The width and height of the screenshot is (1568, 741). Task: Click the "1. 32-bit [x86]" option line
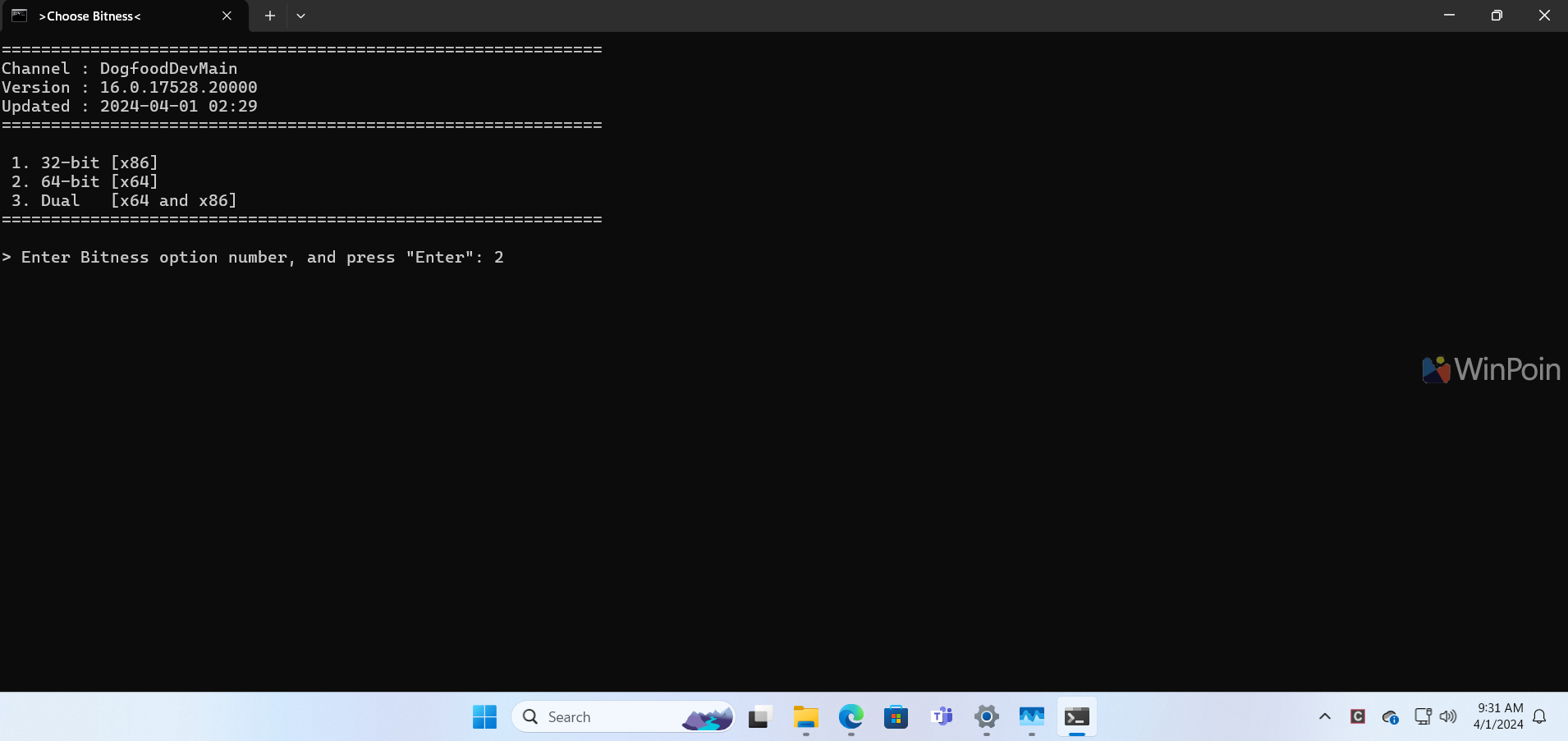84,162
